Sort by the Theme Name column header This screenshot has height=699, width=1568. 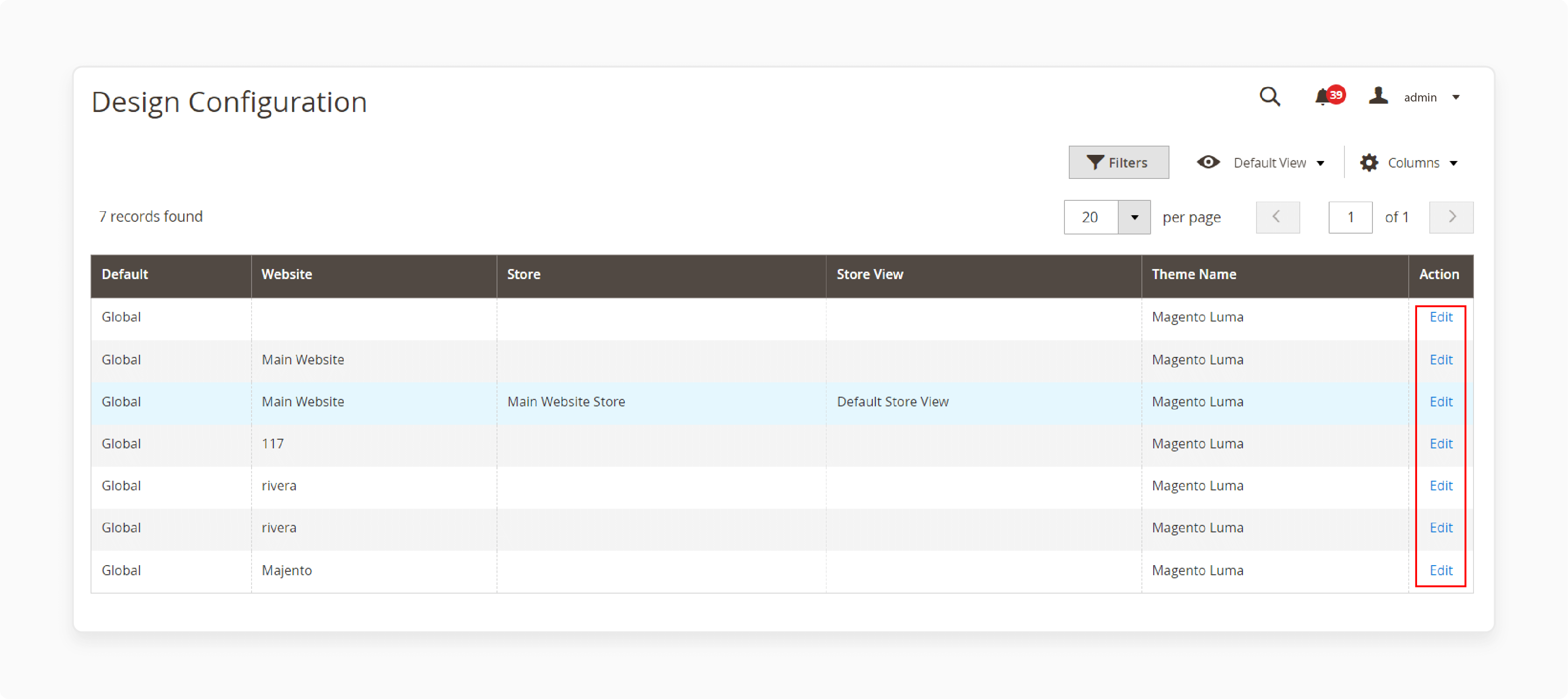pyautogui.click(x=1274, y=275)
